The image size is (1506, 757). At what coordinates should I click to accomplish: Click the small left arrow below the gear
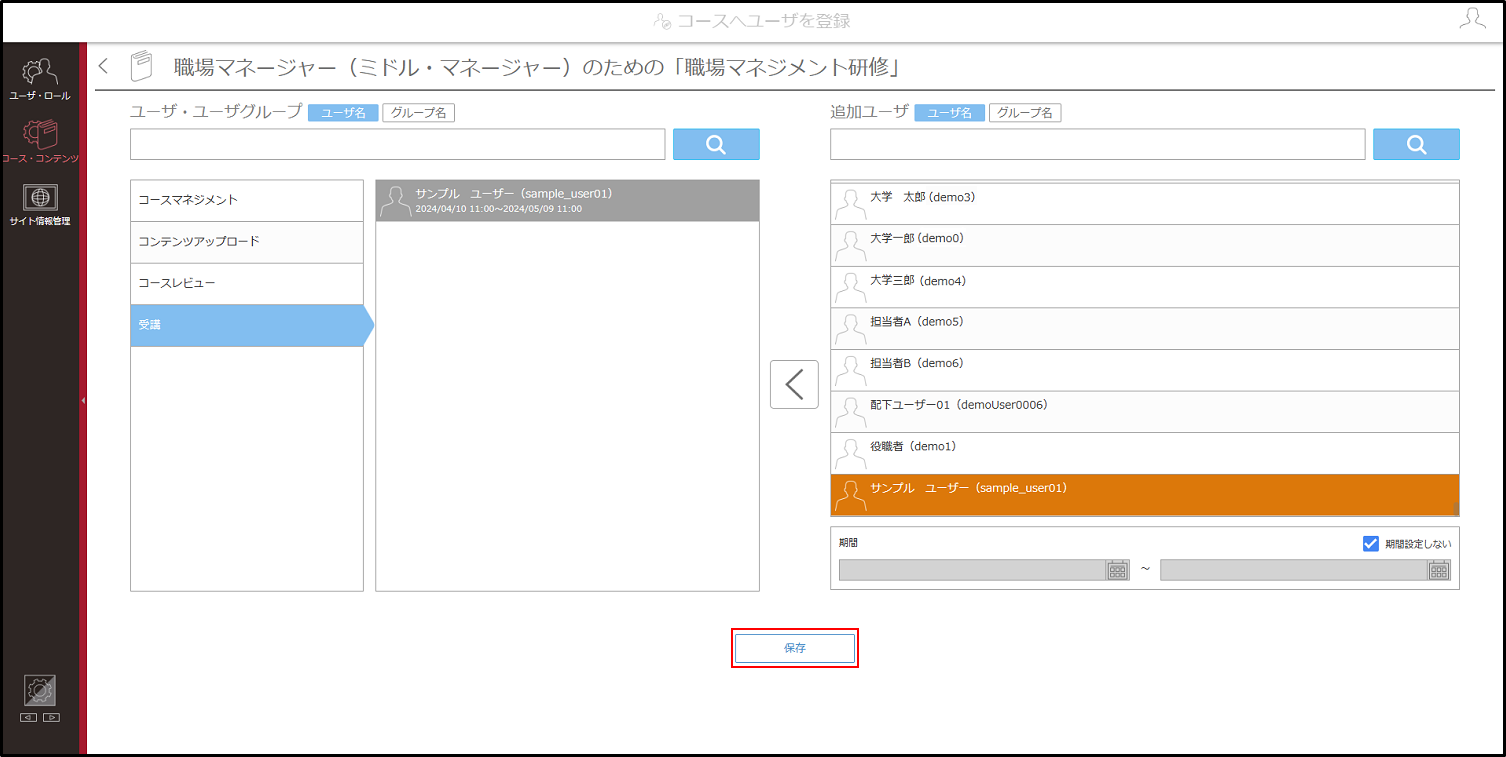click(28, 717)
